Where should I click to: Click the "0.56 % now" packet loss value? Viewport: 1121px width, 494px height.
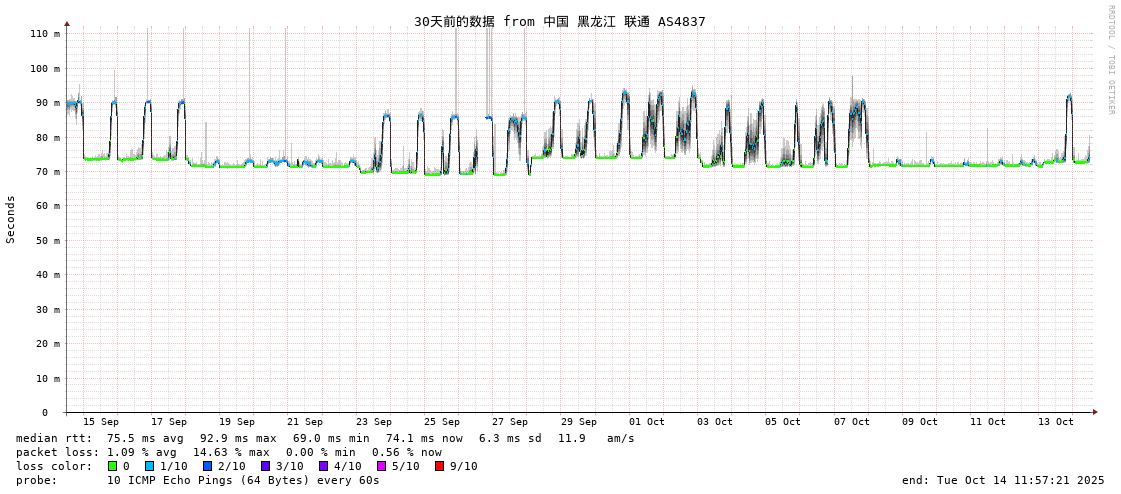pos(407,453)
